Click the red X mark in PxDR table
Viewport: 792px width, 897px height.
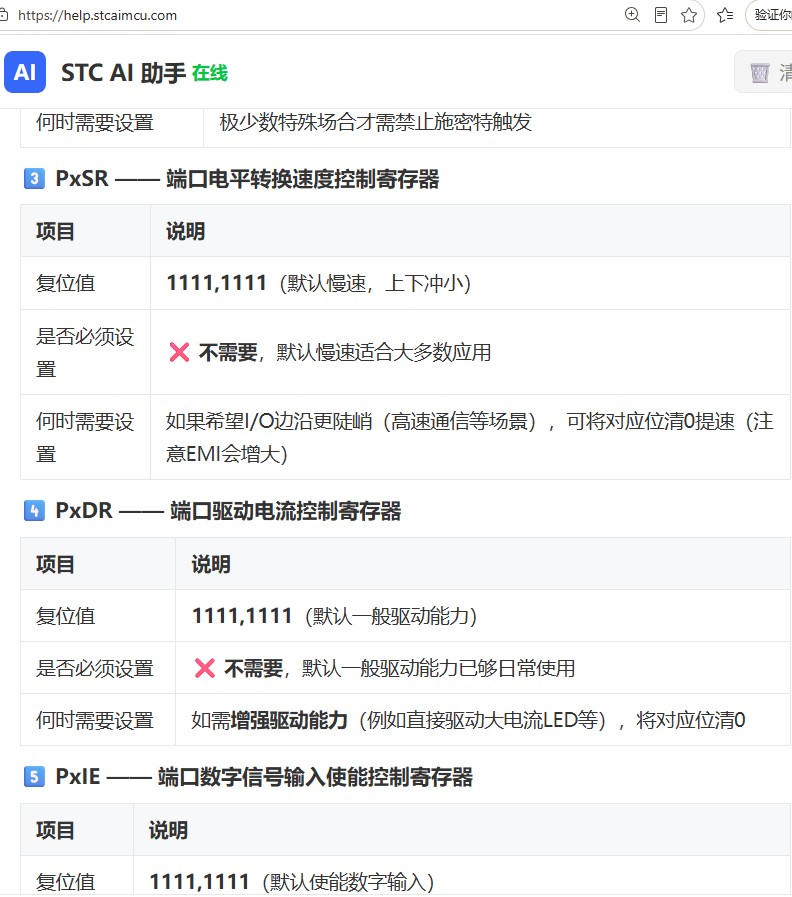coord(204,668)
